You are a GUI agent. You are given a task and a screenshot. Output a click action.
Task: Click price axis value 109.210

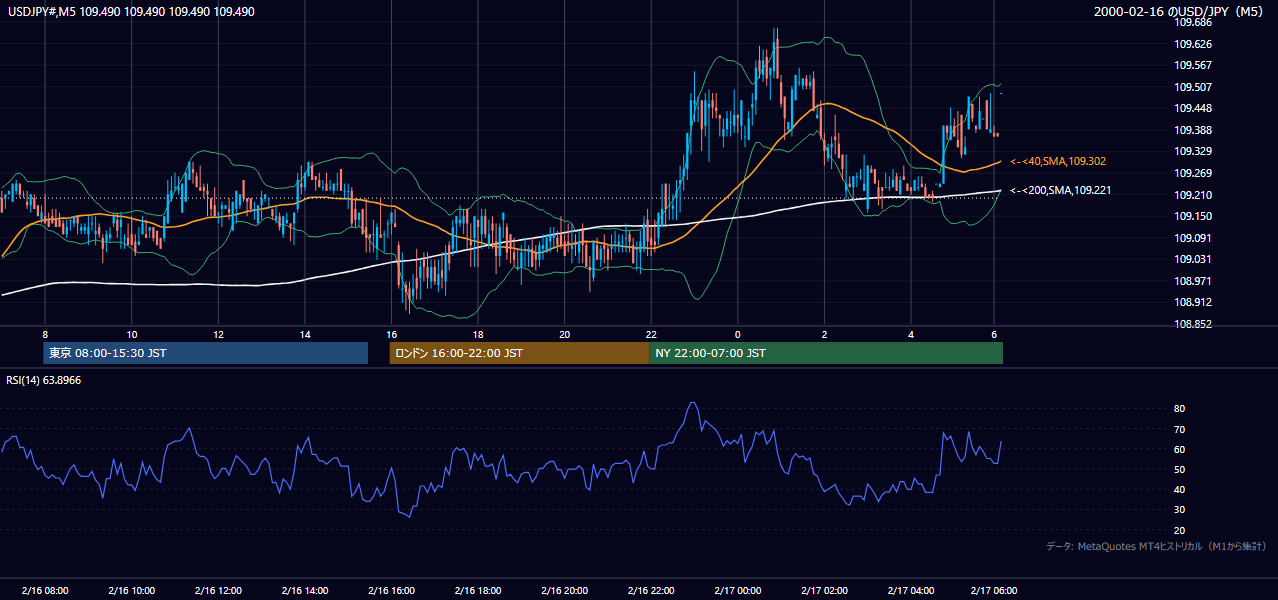pyautogui.click(x=1193, y=195)
